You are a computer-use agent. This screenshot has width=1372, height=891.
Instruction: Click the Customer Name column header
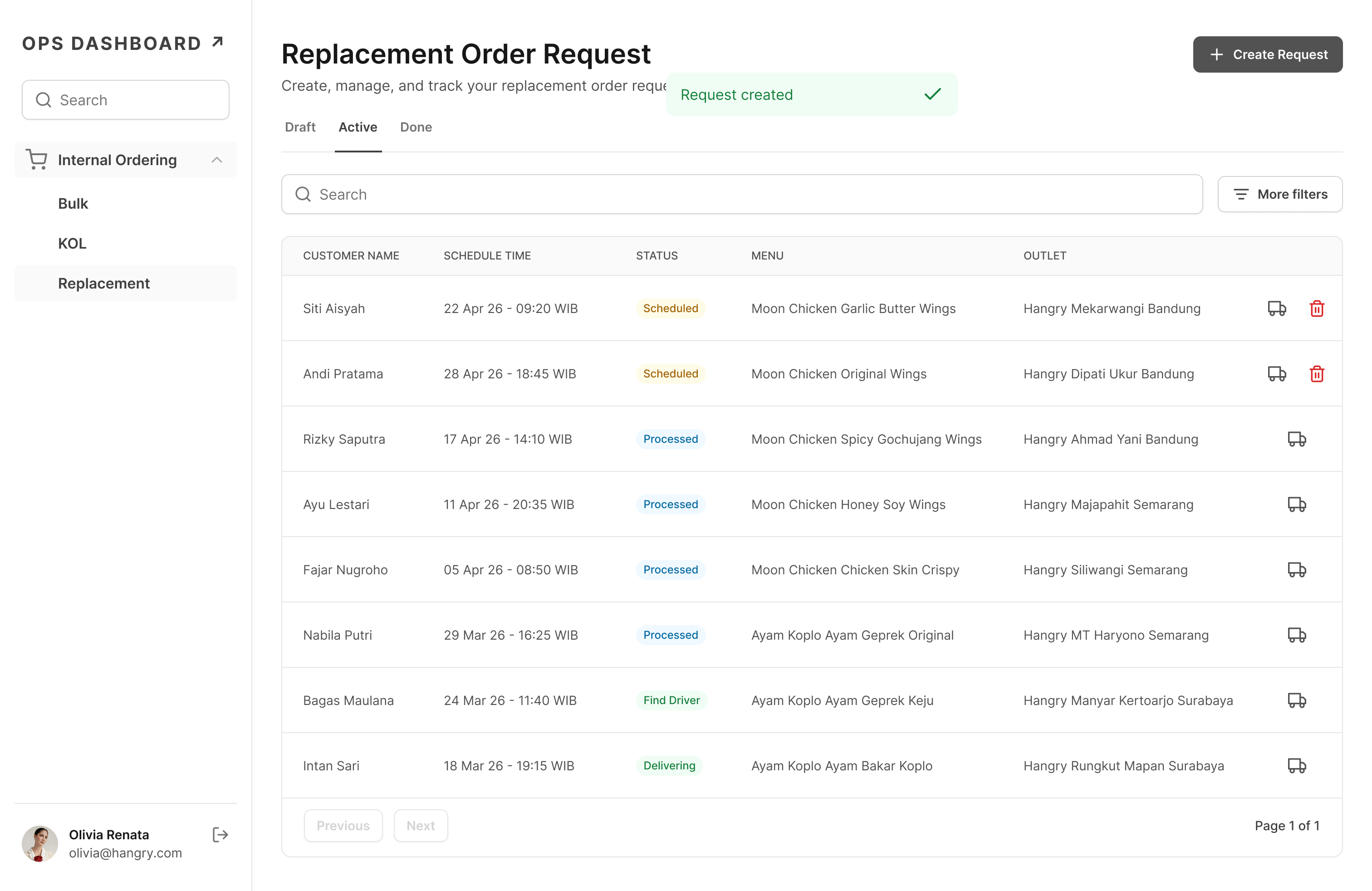pos(351,255)
